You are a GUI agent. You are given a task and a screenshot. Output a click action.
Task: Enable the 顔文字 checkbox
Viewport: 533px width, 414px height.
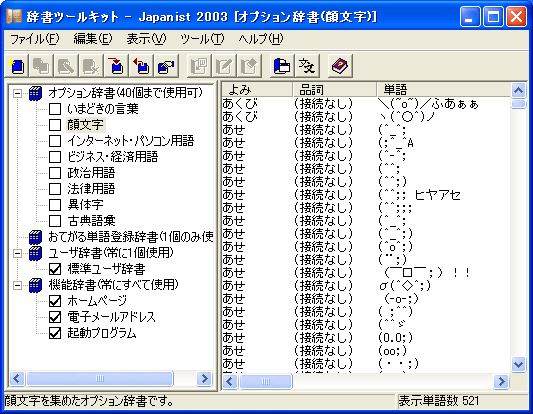pyautogui.click(x=55, y=125)
